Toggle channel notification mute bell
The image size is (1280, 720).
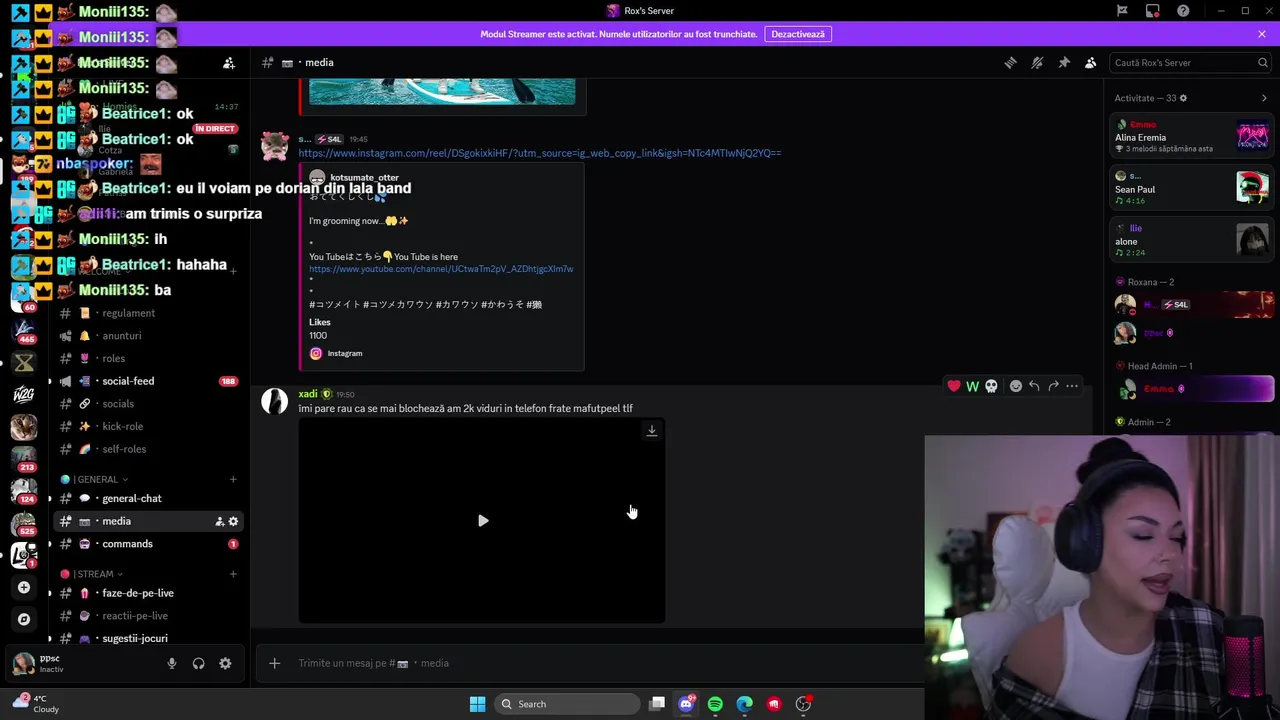click(1037, 62)
